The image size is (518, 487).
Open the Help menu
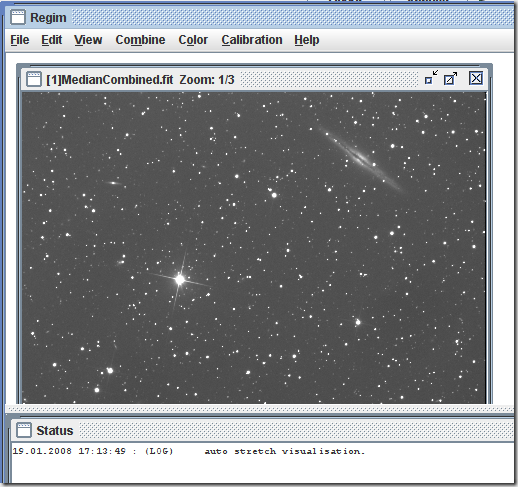[x=307, y=40]
